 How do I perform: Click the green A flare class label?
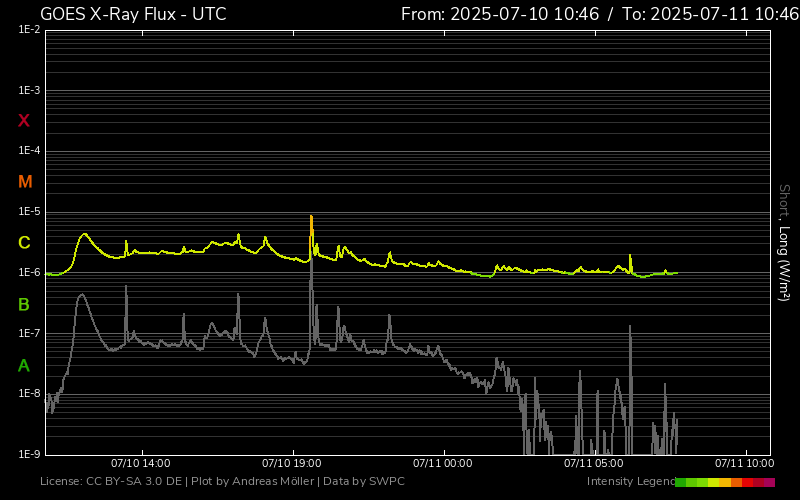24,366
